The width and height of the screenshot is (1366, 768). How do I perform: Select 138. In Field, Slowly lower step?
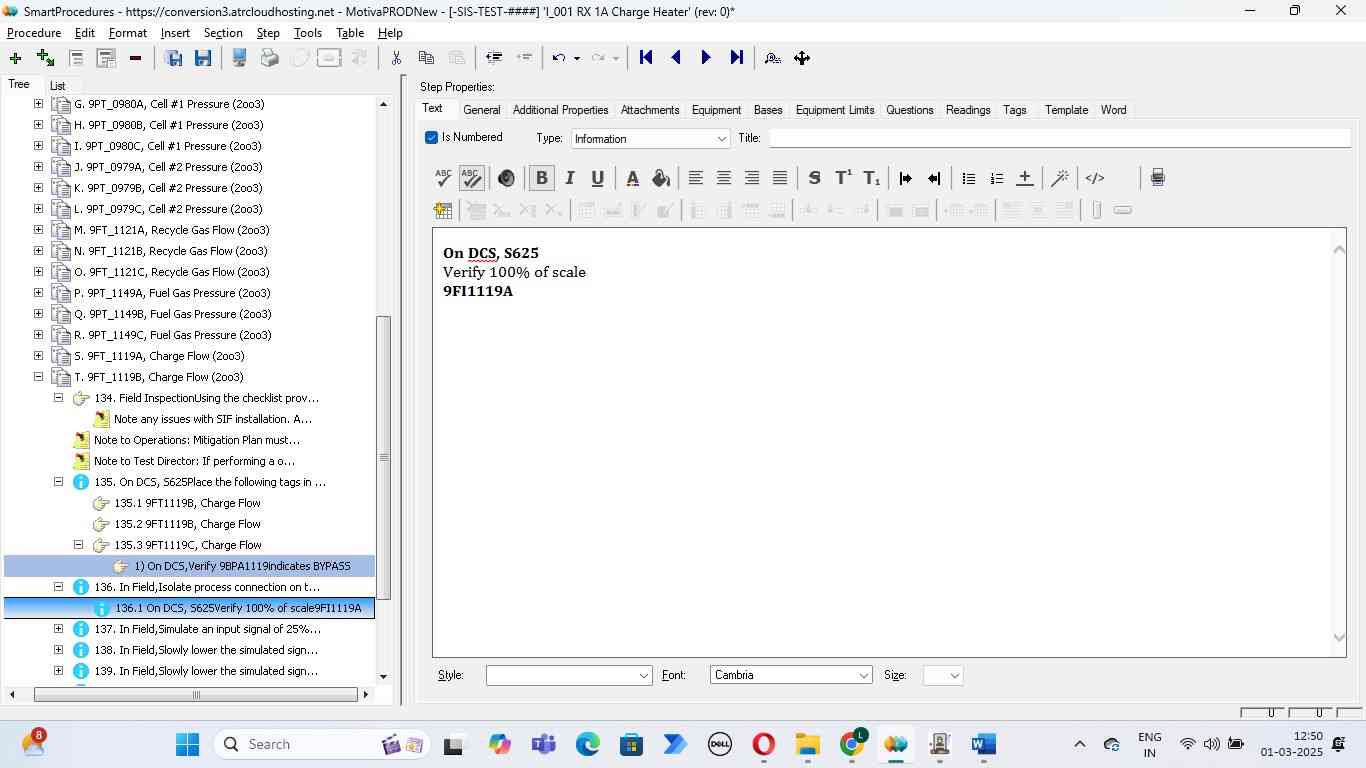pos(206,650)
